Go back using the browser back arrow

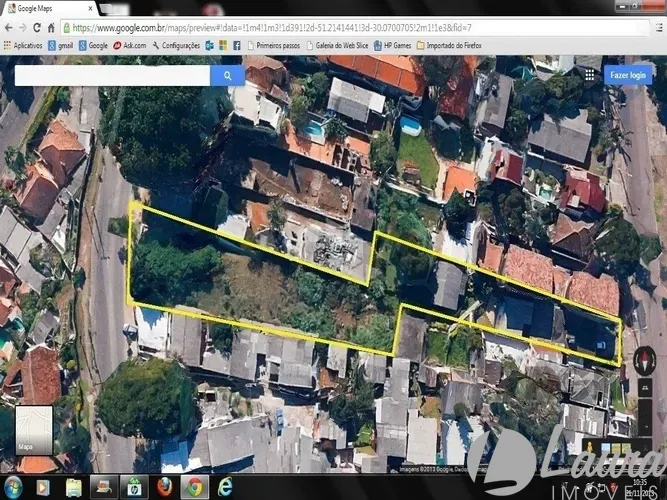pos(9,28)
